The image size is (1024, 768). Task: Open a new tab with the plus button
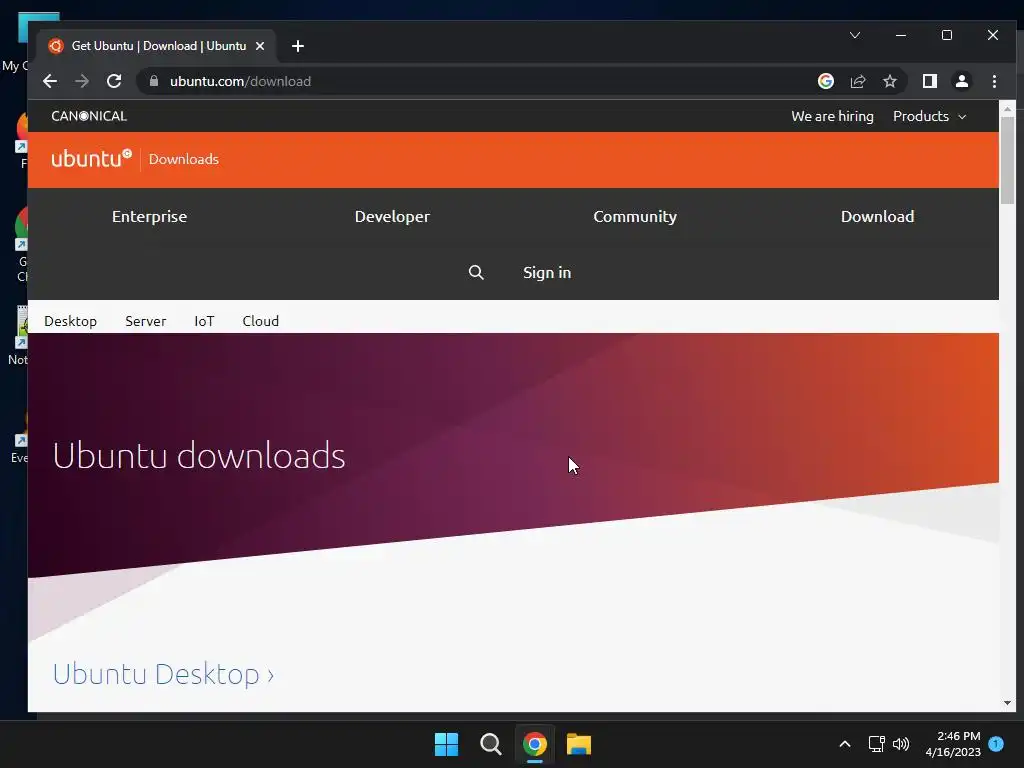tap(298, 46)
